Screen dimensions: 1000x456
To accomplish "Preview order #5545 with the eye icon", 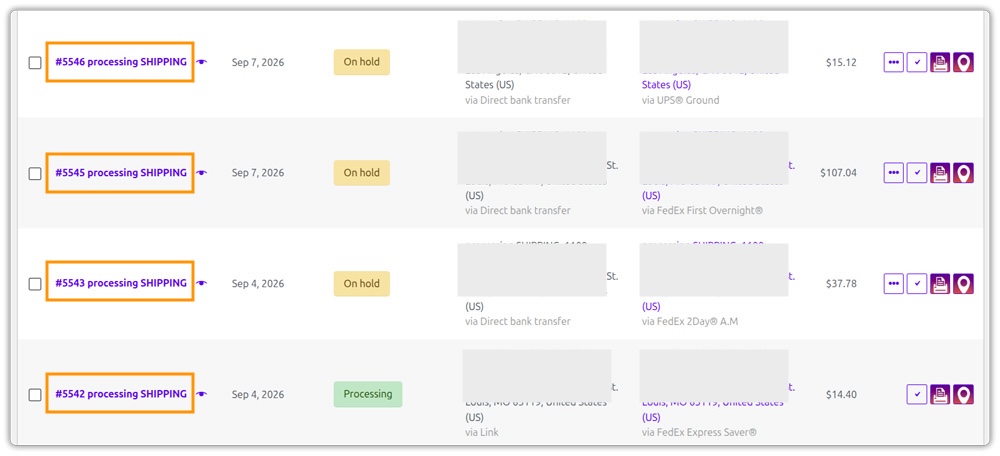I will click(x=202, y=173).
